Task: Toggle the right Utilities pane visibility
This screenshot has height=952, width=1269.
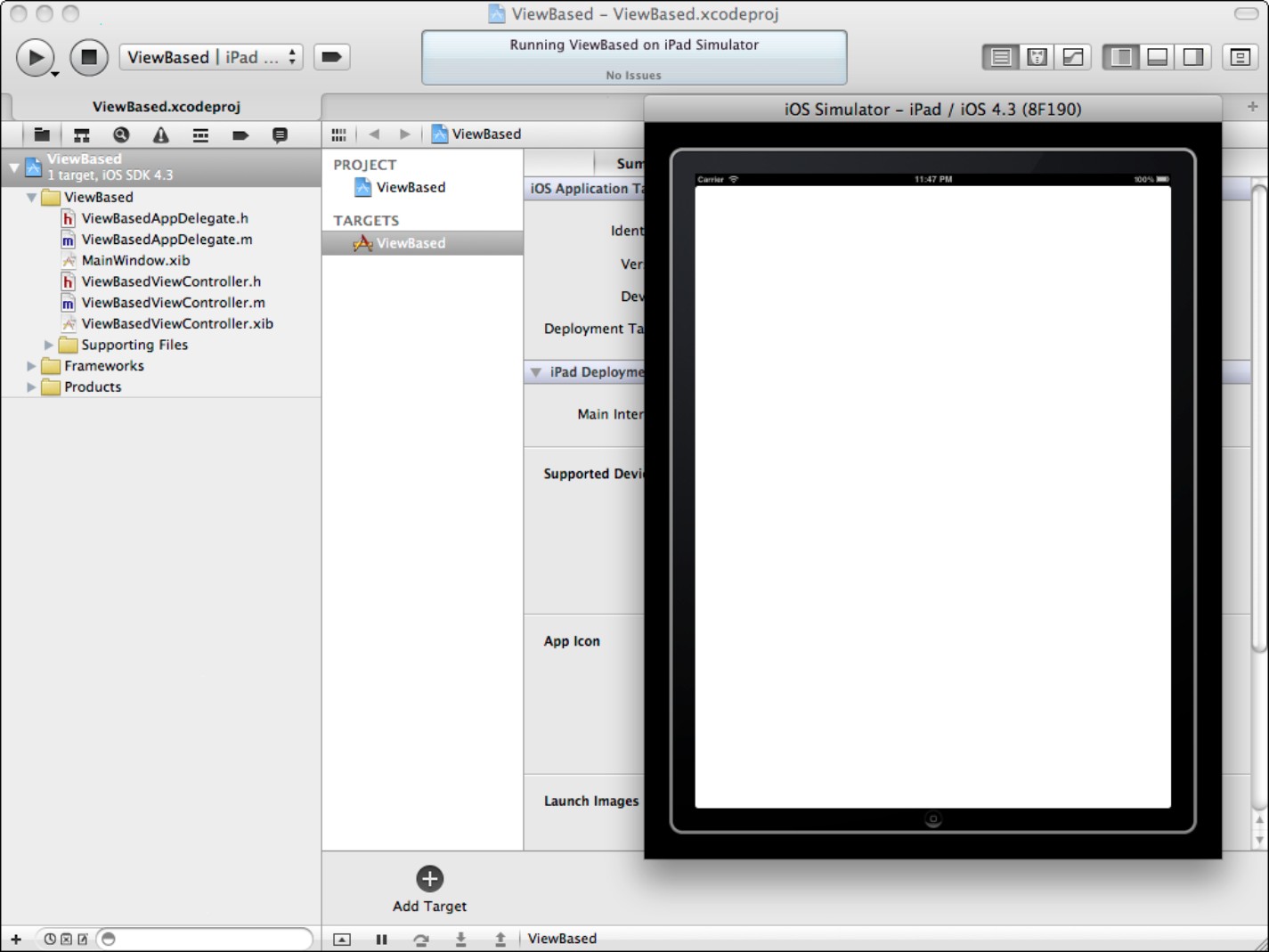Action: 1193,57
